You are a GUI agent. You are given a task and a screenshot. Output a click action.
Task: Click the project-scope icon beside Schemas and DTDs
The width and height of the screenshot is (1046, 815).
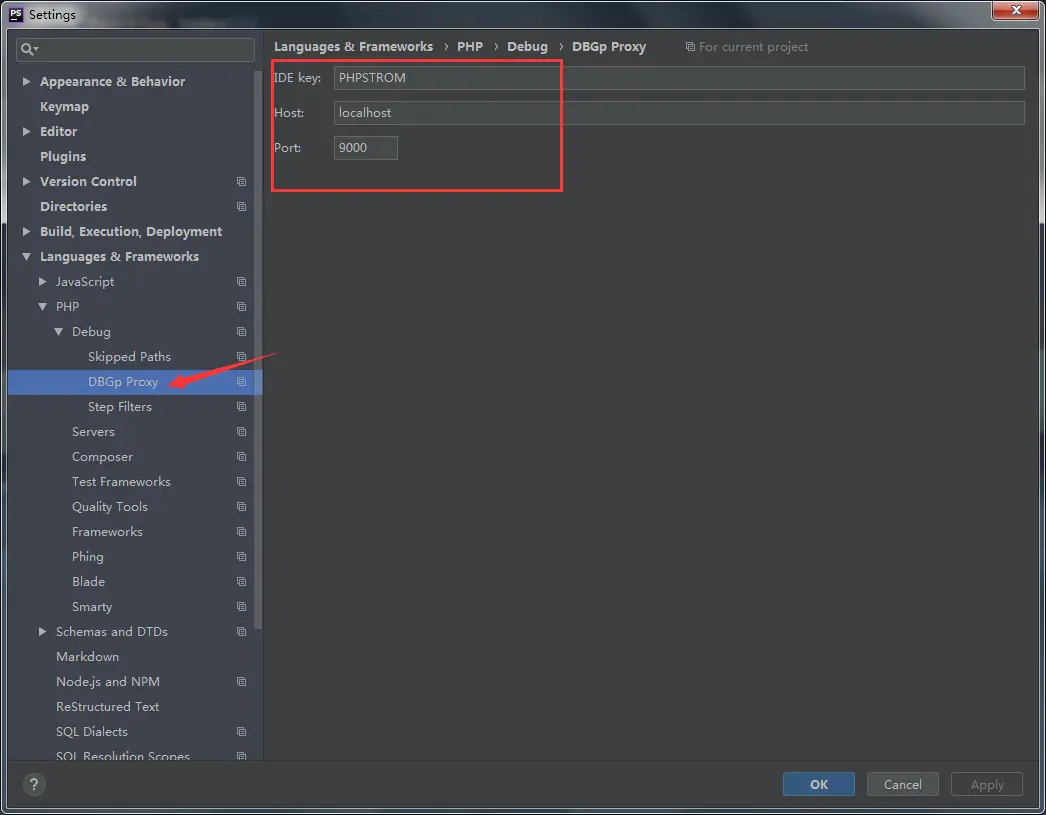pos(241,632)
